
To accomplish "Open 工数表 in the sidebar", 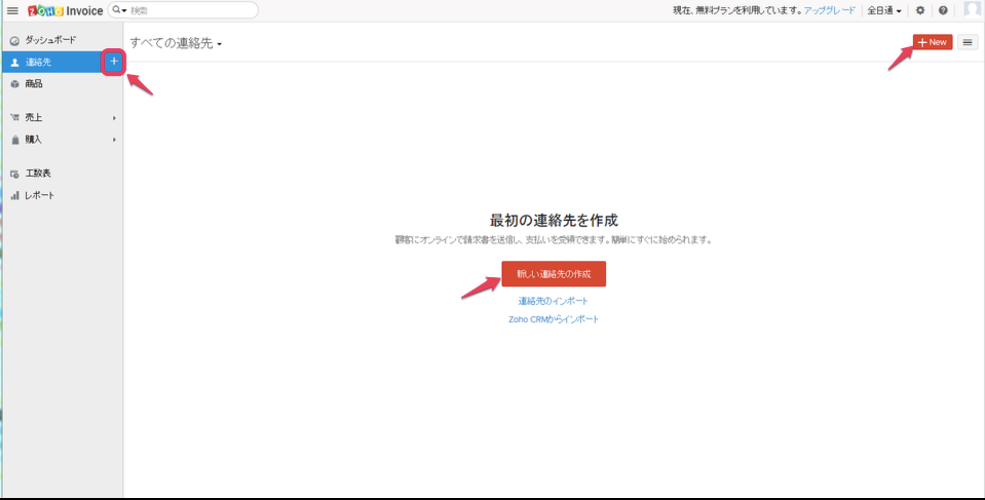I will pyautogui.click(x=38, y=173).
